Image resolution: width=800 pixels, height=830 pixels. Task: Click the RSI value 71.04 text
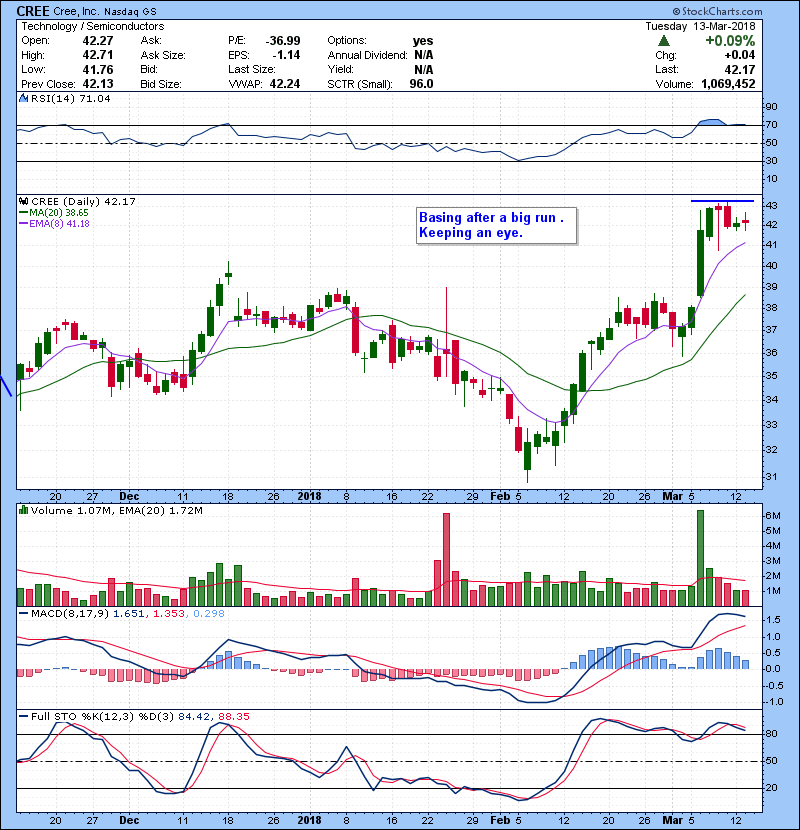pos(93,98)
